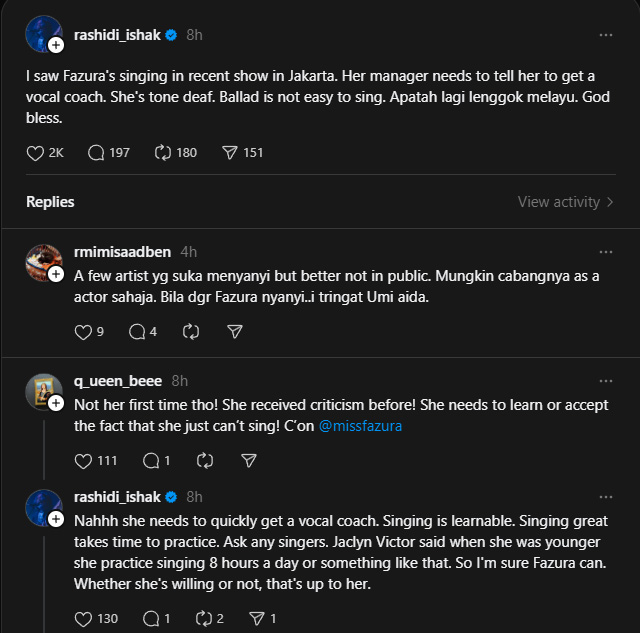Image resolution: width=640 pixels, height=633 pixels.
Task: Open q_ueen_beee's profile picture
Action: 43,391
